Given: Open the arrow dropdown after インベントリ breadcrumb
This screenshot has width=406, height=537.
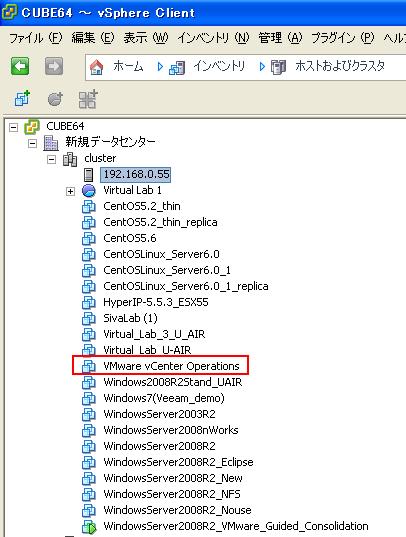Looking at the screenshot, I should pos(262,66).
